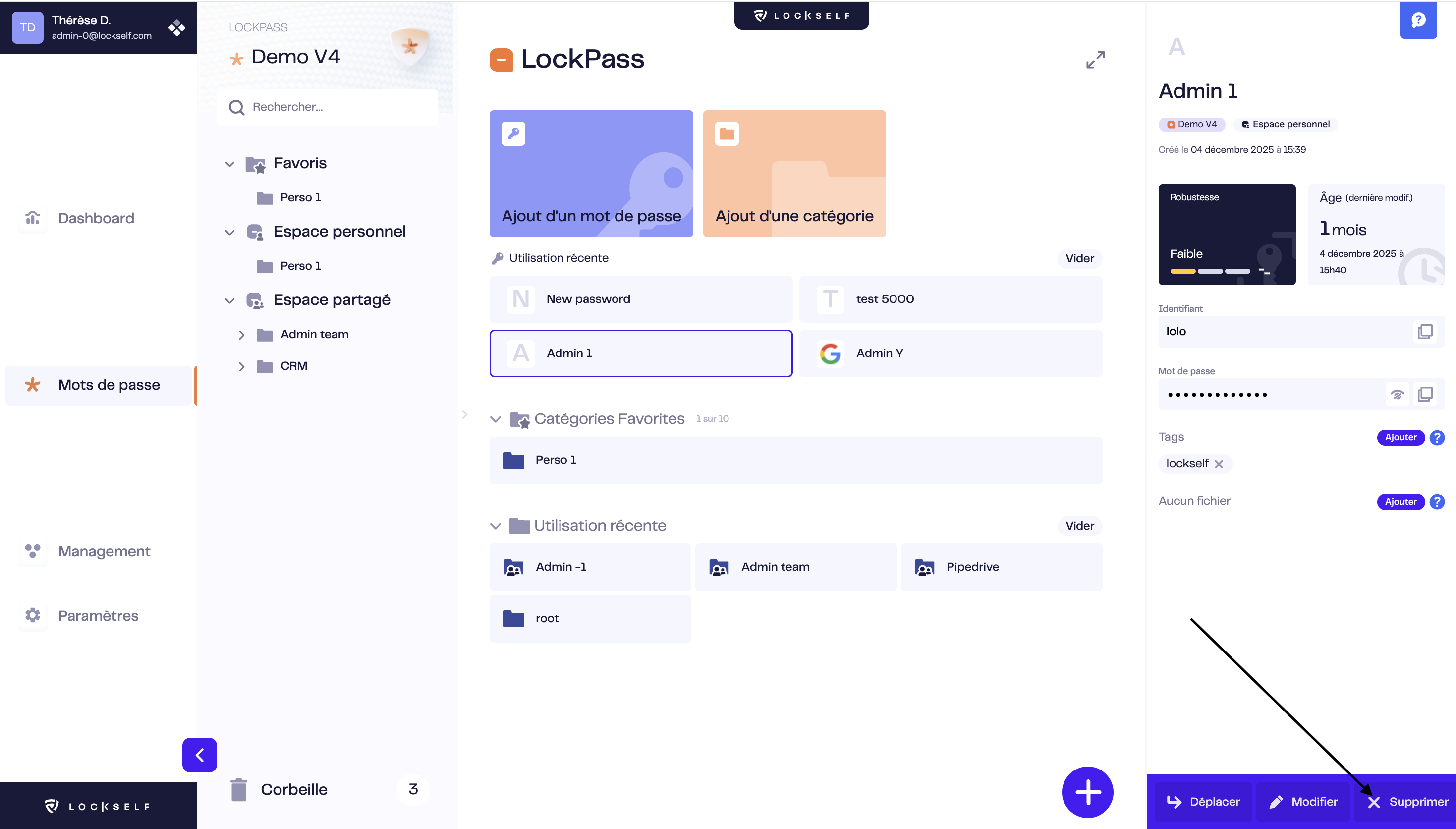Click Ajout d'un mot de passe card
This screenshot has width=1456, height=829.
(x=591, y=173)
